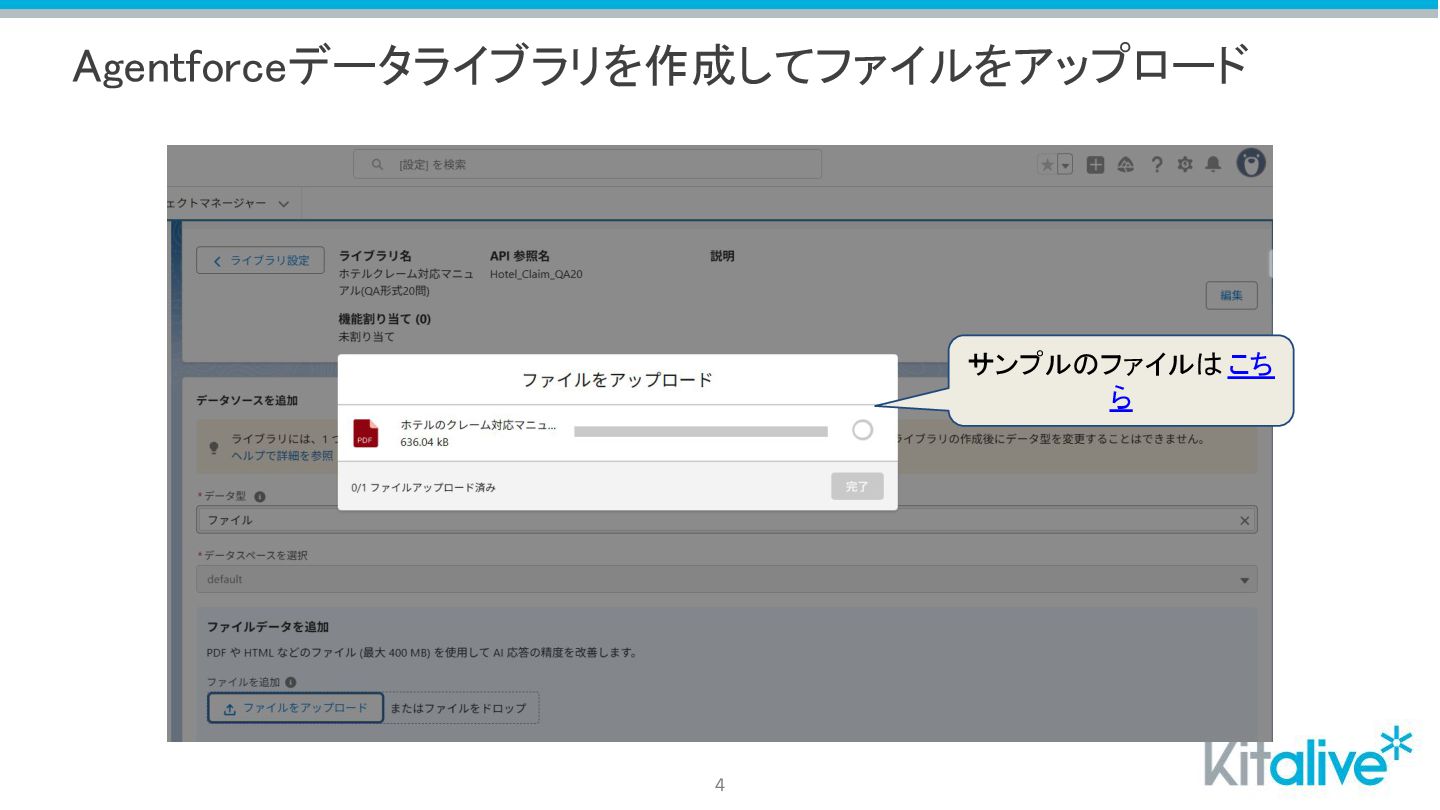Click the データ型 info icon
This screenshot has height=810, width=1440.
(260, 496)
